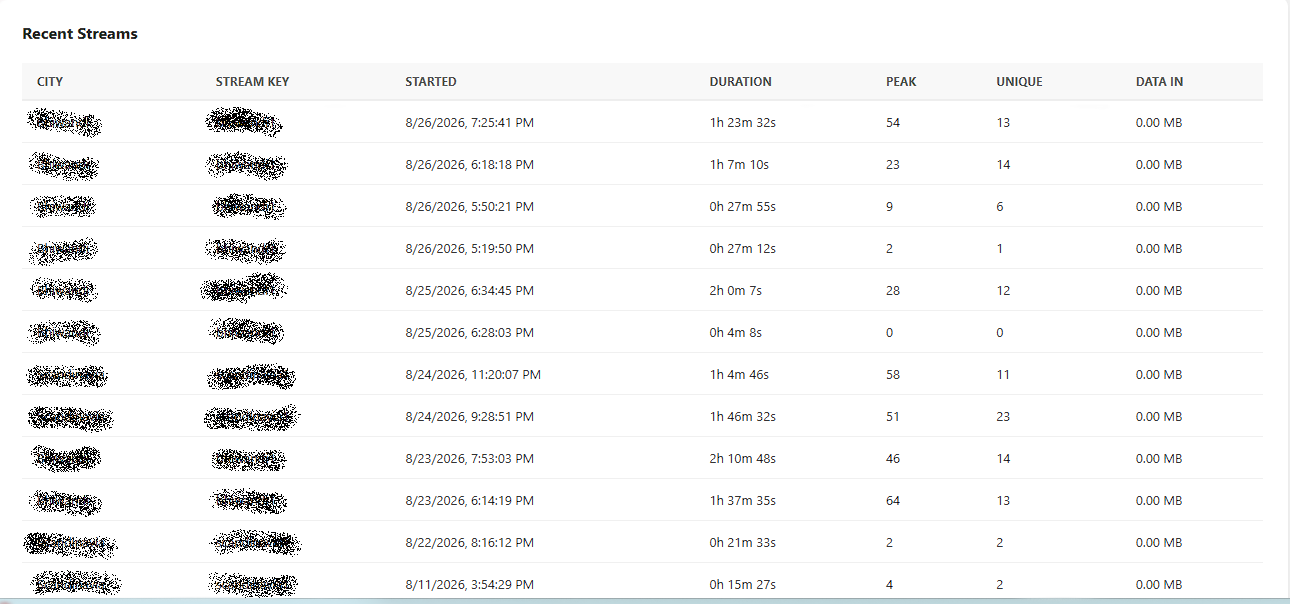Screen dimensions: 1290x604
Task: Click DATA IN value in 7:25:41 PM row
Action: pos(1159,123)
